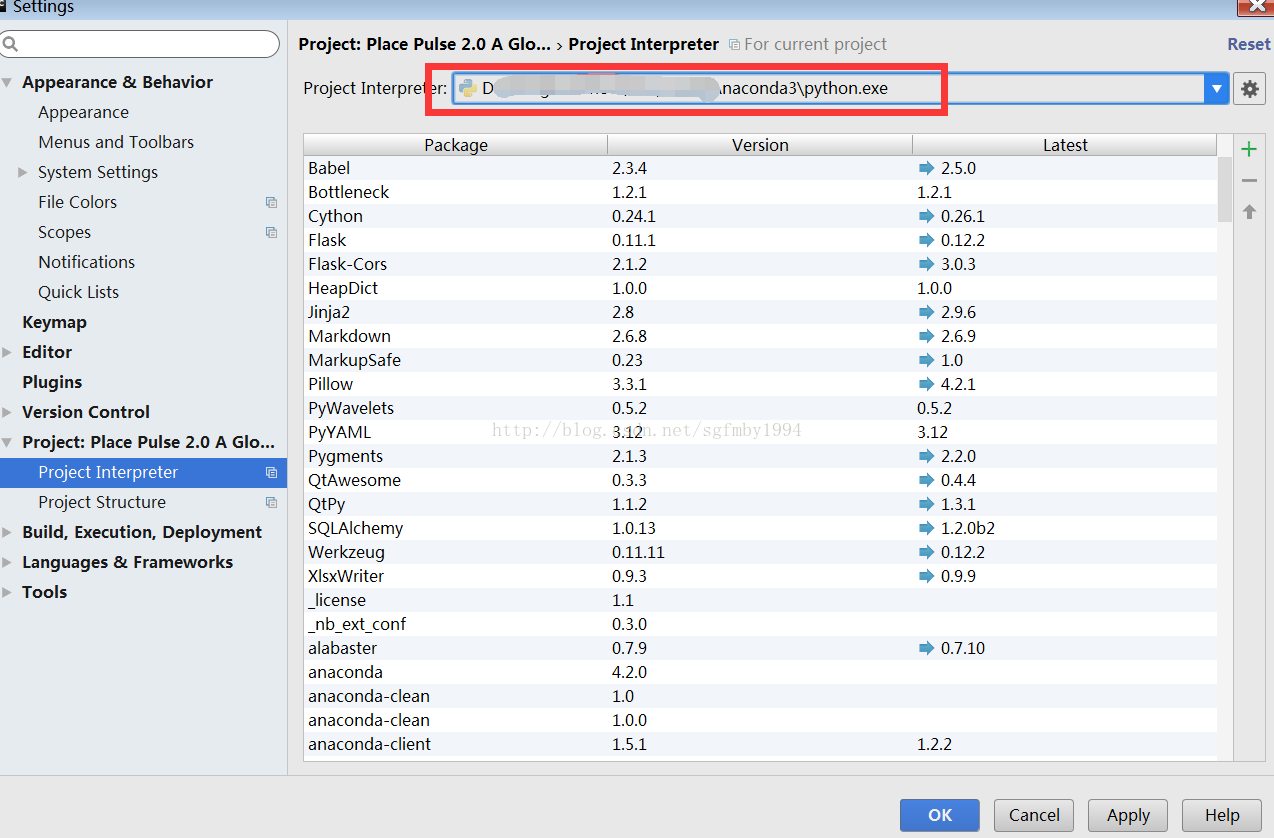Select the Markdown package row
The image size is (1274, 838).
pos(760,336)
